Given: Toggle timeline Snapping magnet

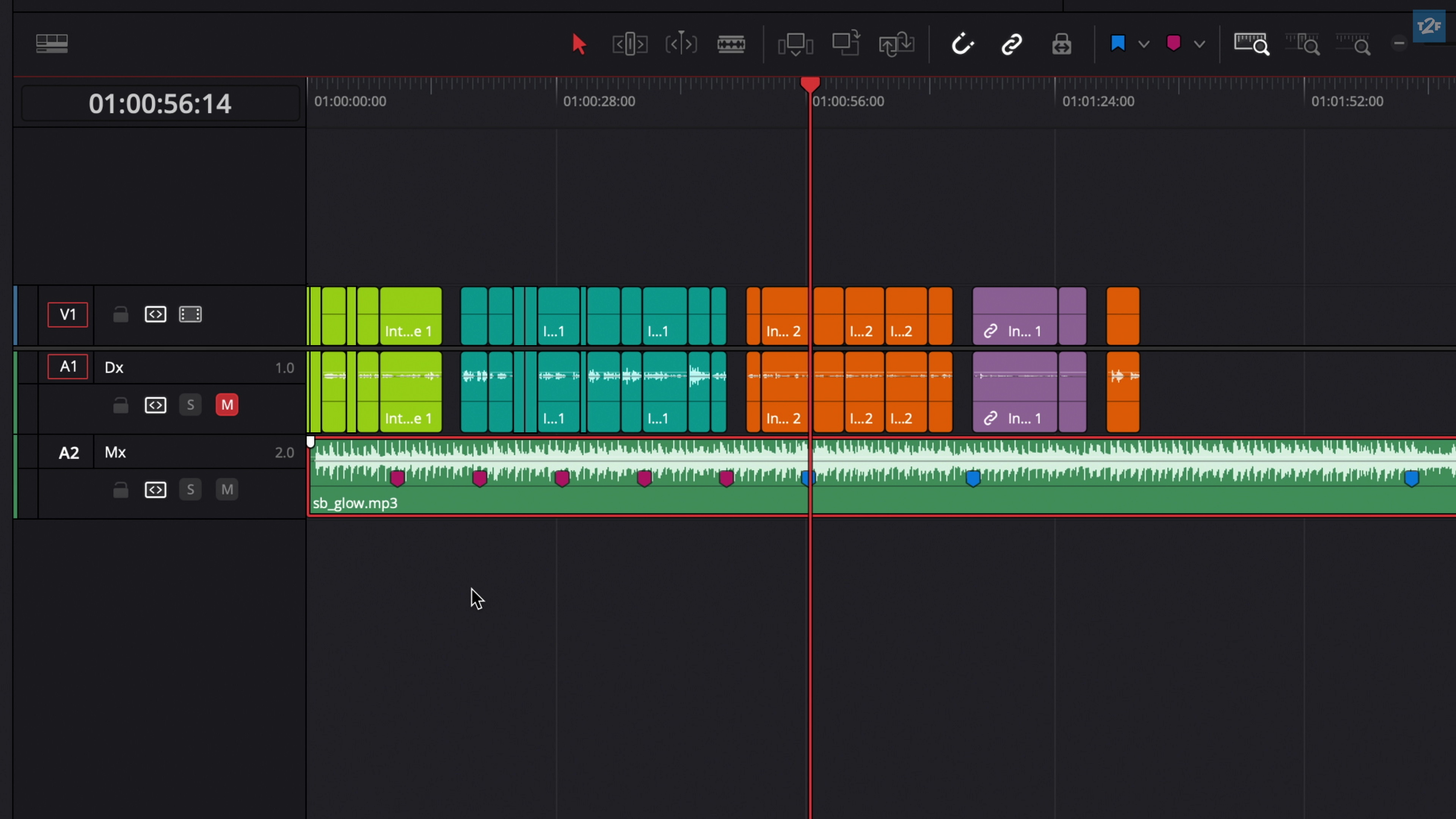Looking at the screenshot, I should click(962, 44).
